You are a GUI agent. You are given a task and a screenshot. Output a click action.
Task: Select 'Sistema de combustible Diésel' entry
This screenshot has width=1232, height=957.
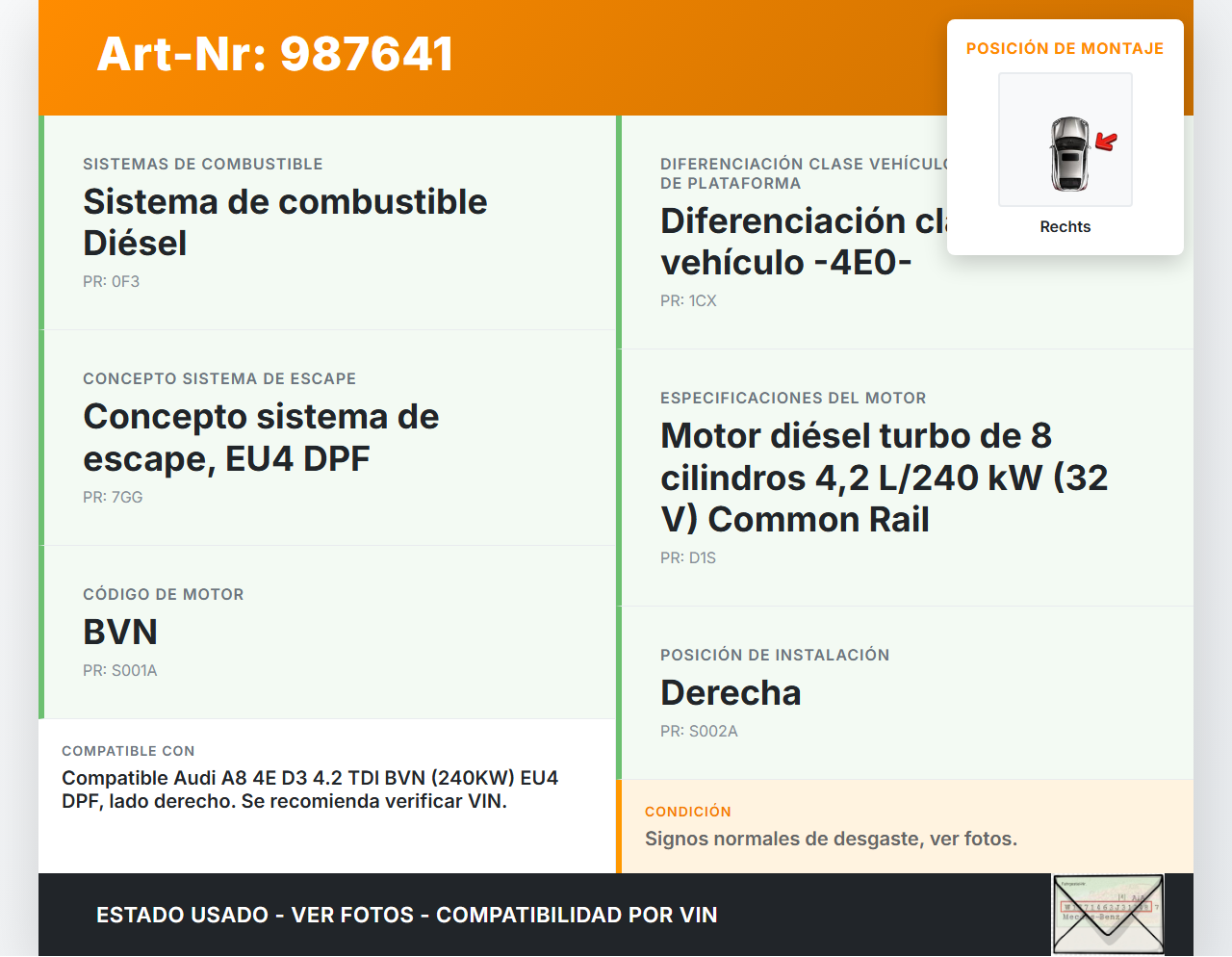click(285, 222)
